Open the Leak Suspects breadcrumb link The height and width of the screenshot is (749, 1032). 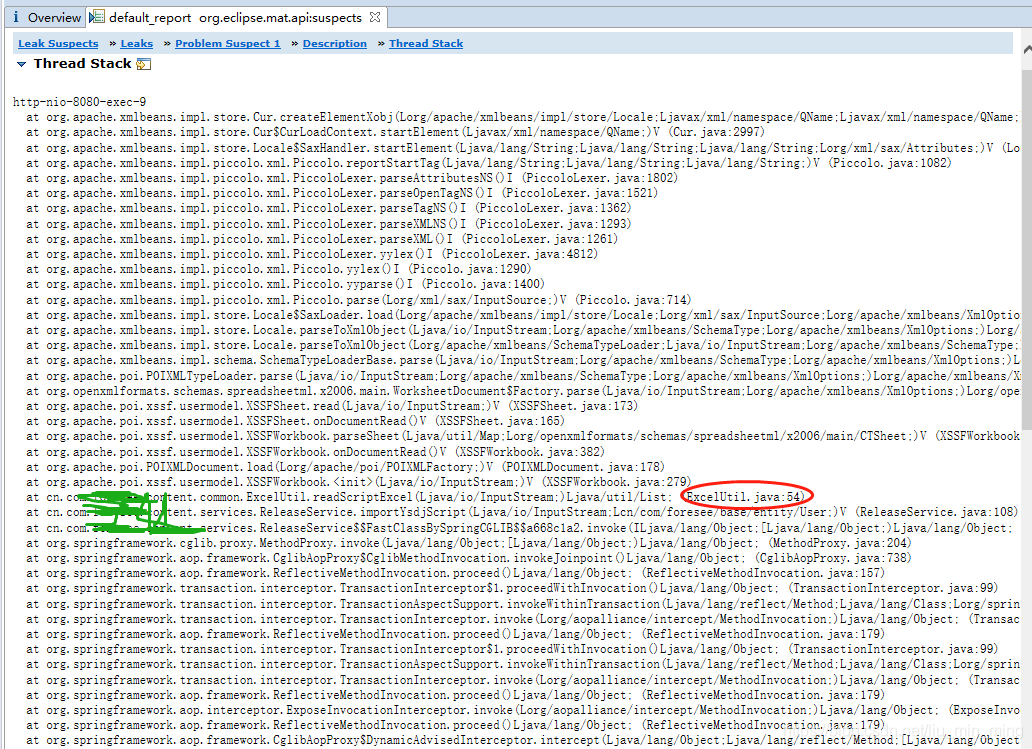(58, 43)
